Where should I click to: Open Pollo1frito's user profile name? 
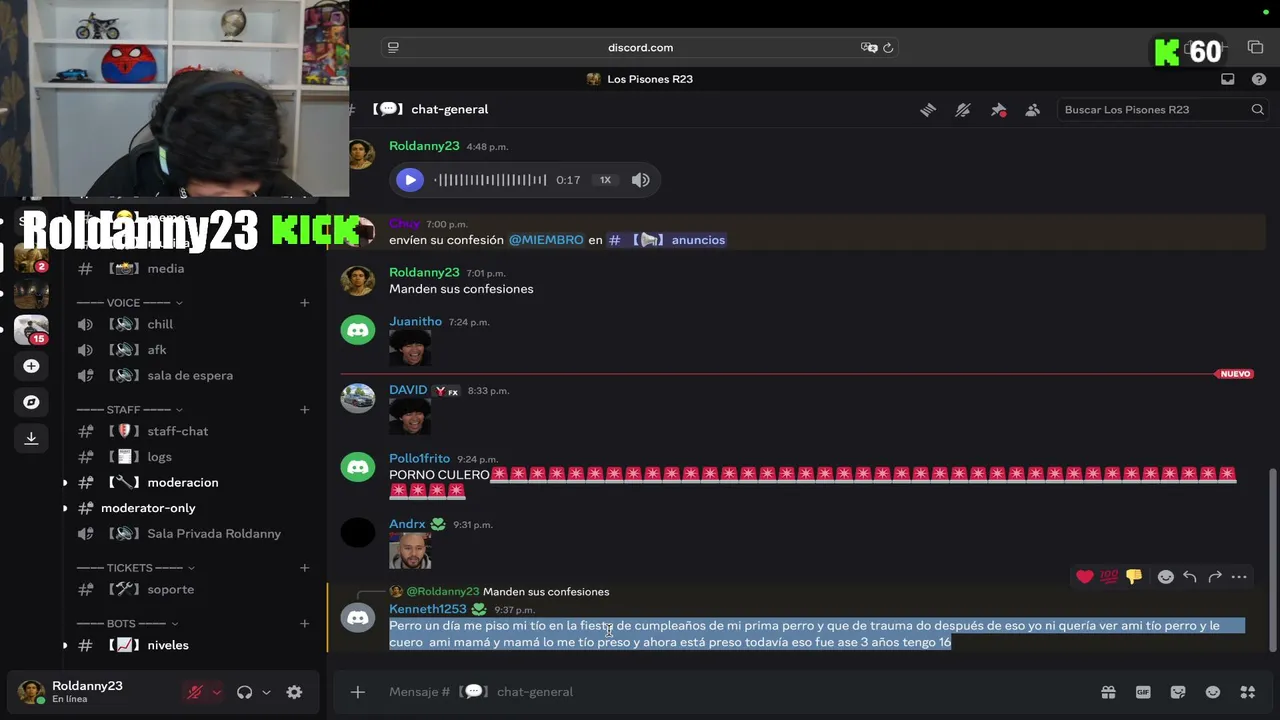click(419, 458)
